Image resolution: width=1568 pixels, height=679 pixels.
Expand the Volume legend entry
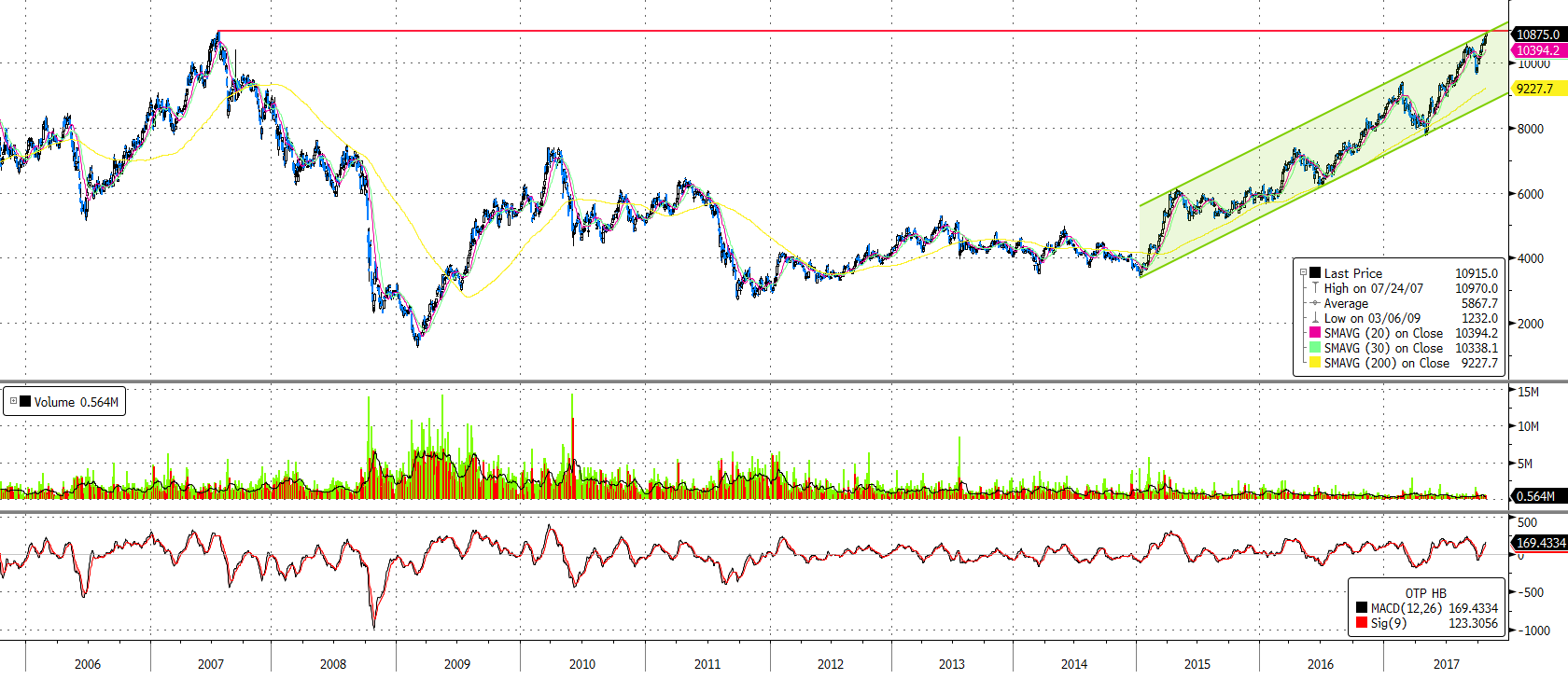13,401
